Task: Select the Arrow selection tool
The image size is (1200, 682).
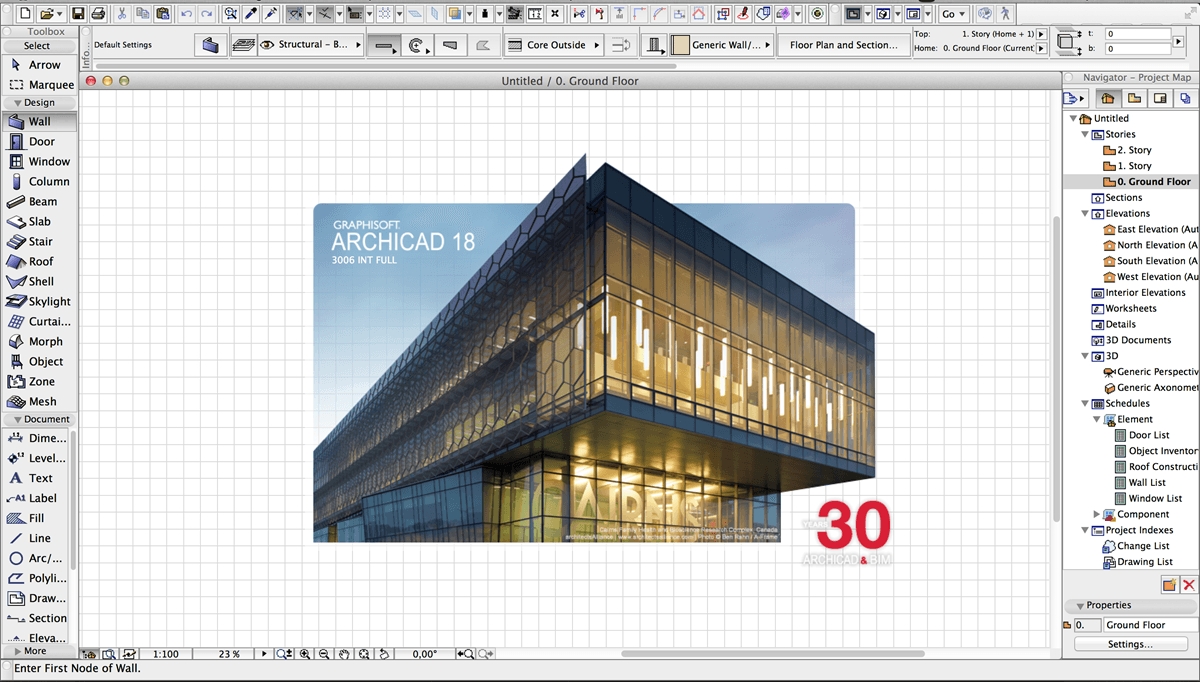Action: point(38,65)
